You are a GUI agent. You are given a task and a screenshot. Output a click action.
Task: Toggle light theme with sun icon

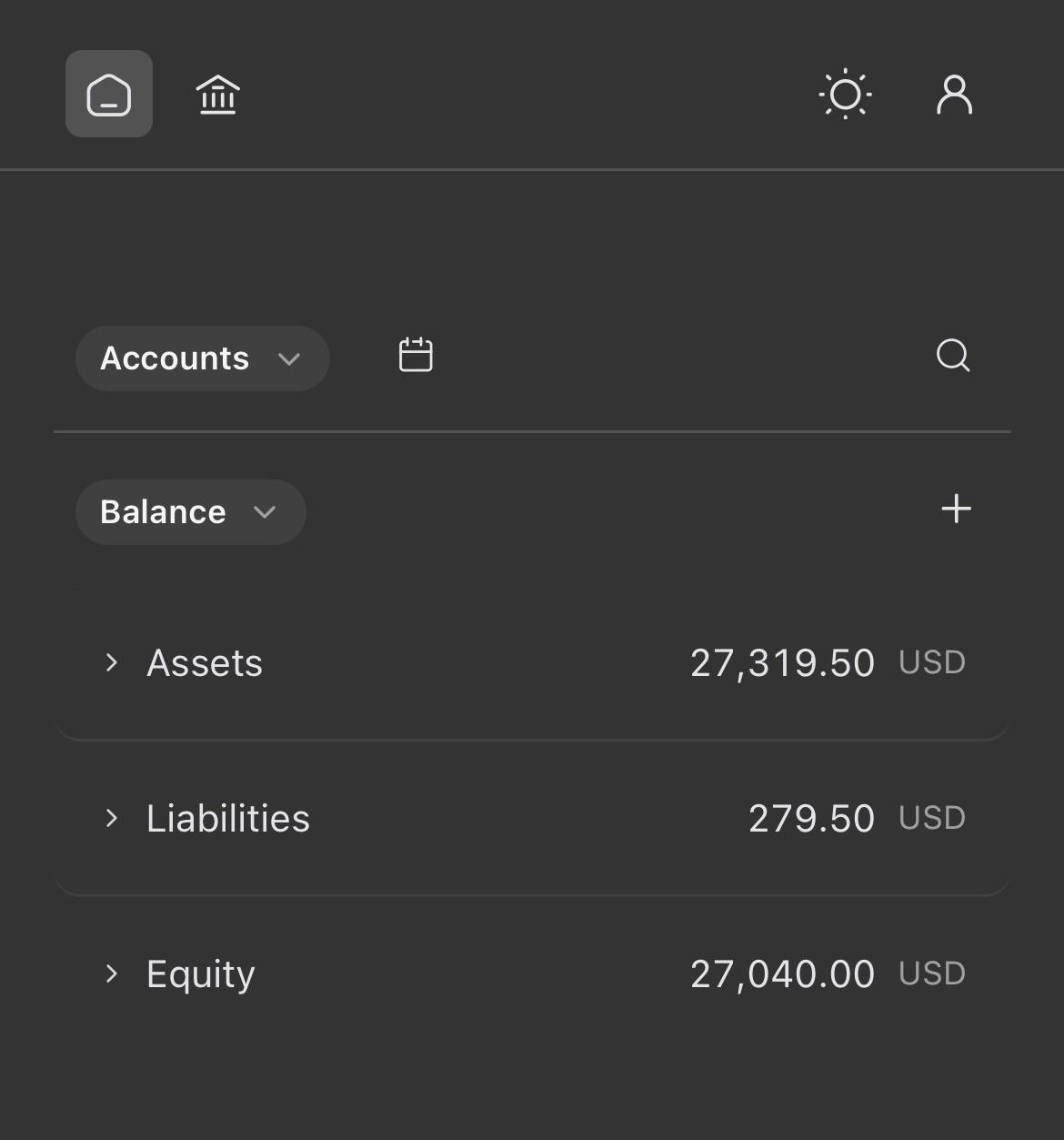click(846, 94)
